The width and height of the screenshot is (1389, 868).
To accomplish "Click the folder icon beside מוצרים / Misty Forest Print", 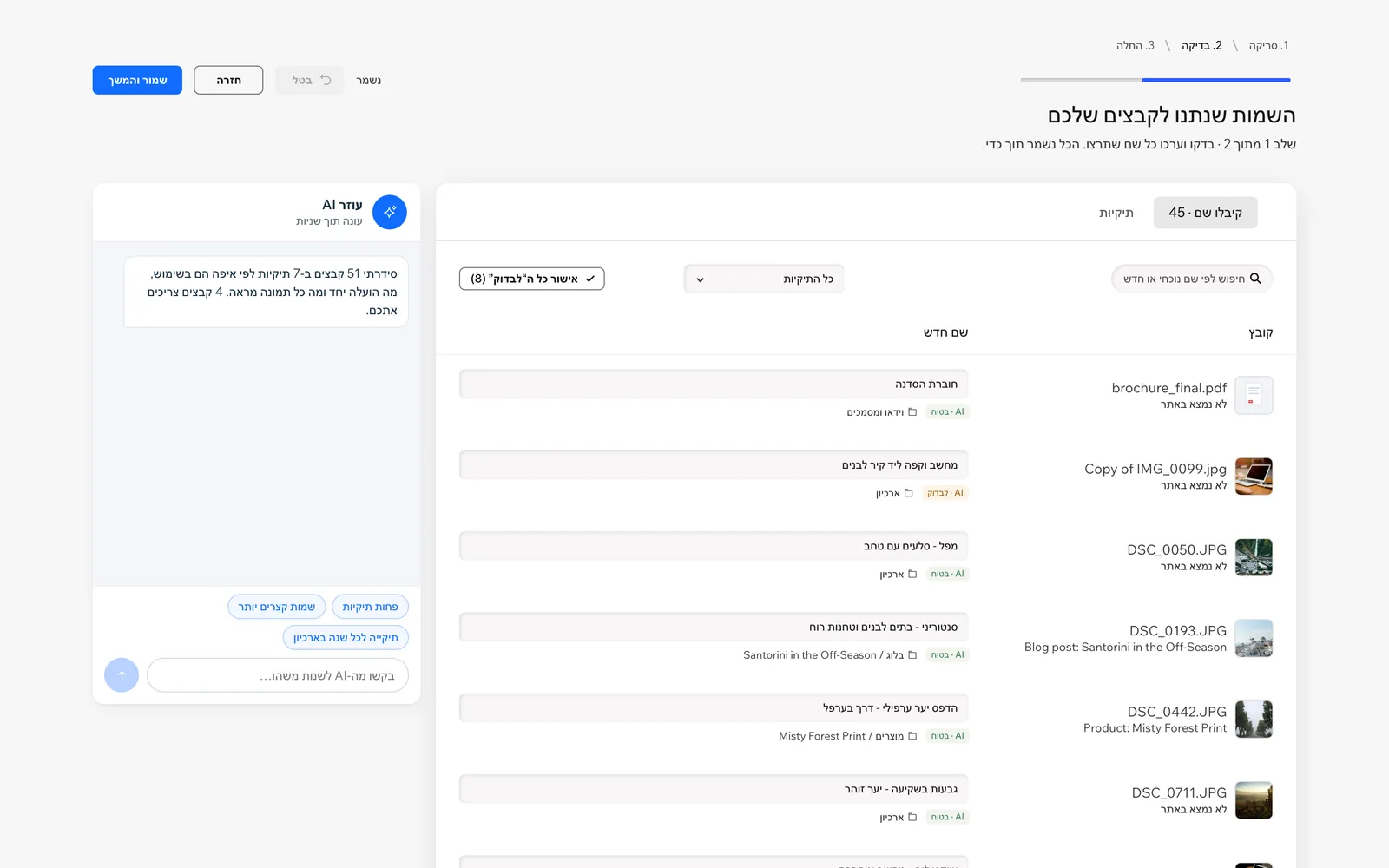I will pos(912,736).
